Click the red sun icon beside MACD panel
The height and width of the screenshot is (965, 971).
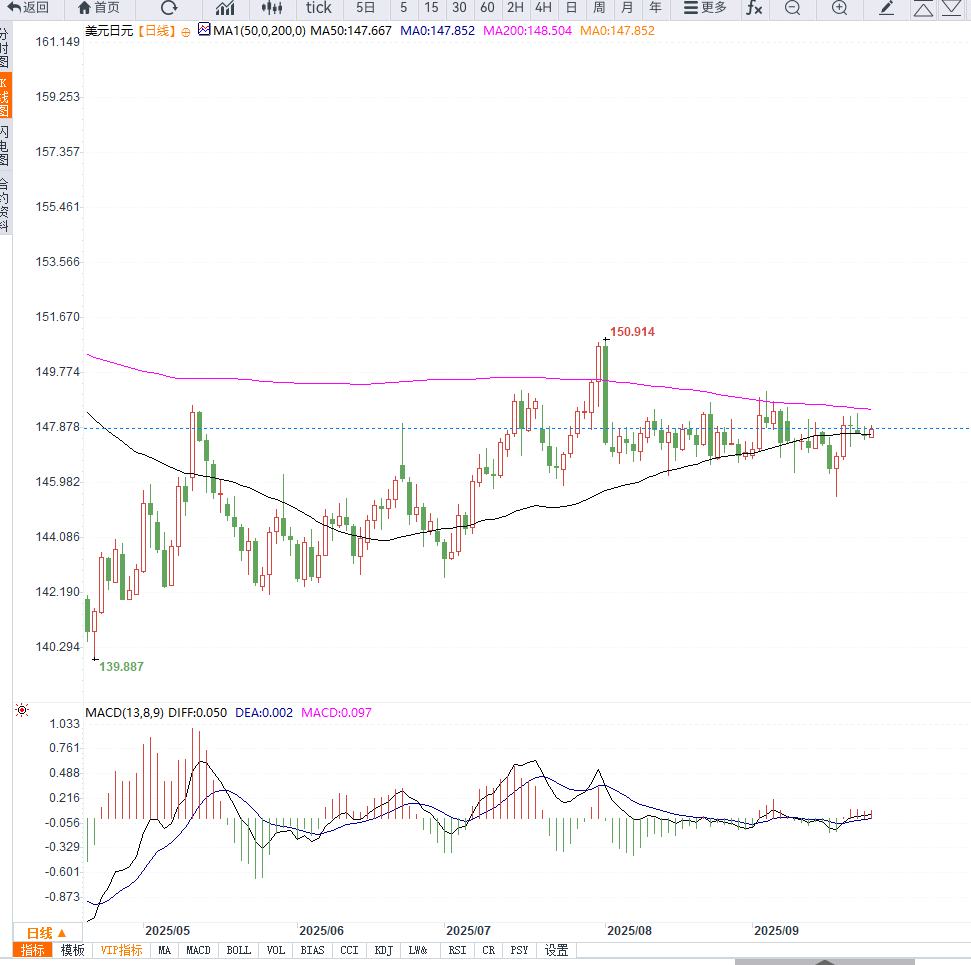click(x=22, y=710)
